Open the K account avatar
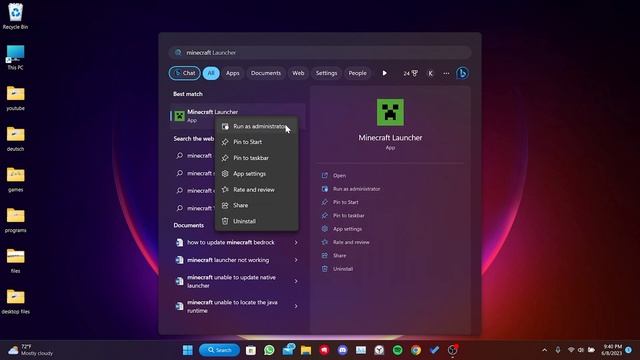The image size is (640, 360). coord(430,73)
